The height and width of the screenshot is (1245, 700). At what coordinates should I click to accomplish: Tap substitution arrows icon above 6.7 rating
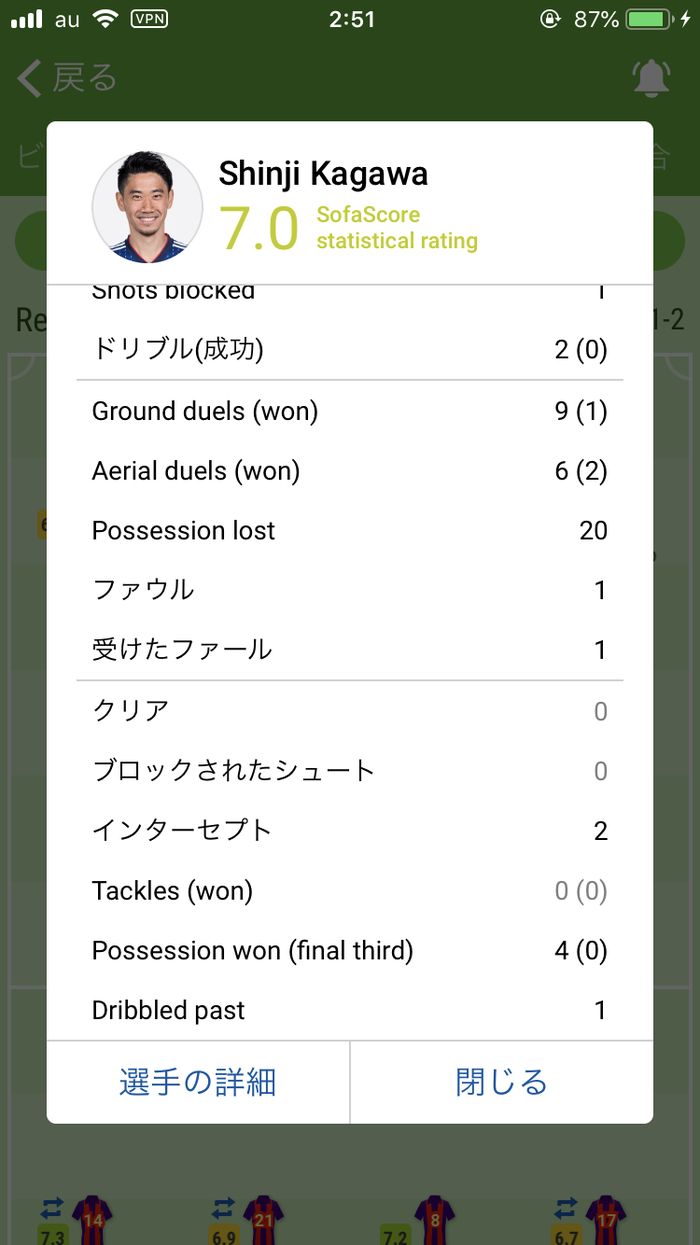point(566,1207)
